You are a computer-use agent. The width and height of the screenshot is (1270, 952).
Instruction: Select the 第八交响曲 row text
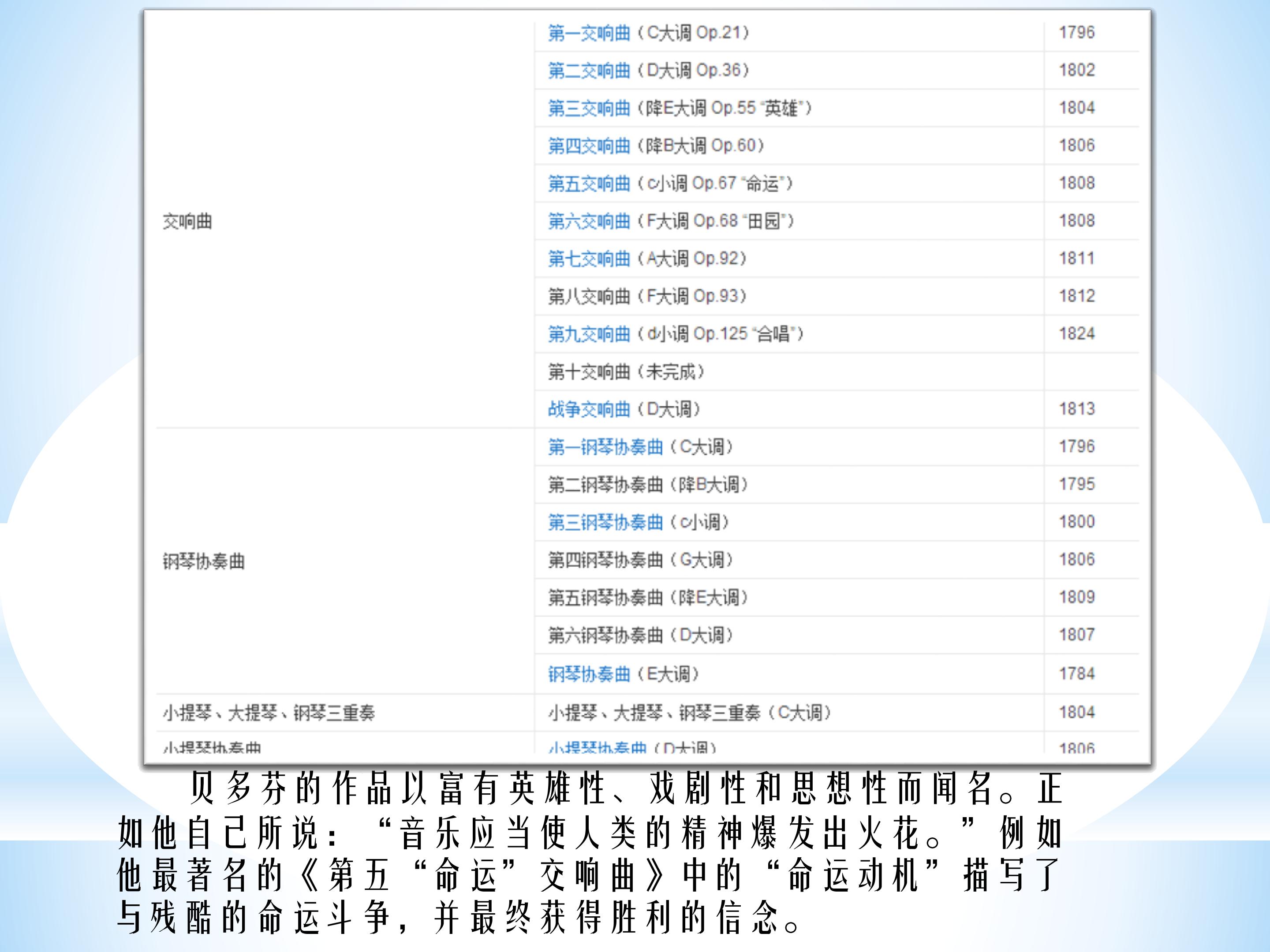[x=647, y=297]
